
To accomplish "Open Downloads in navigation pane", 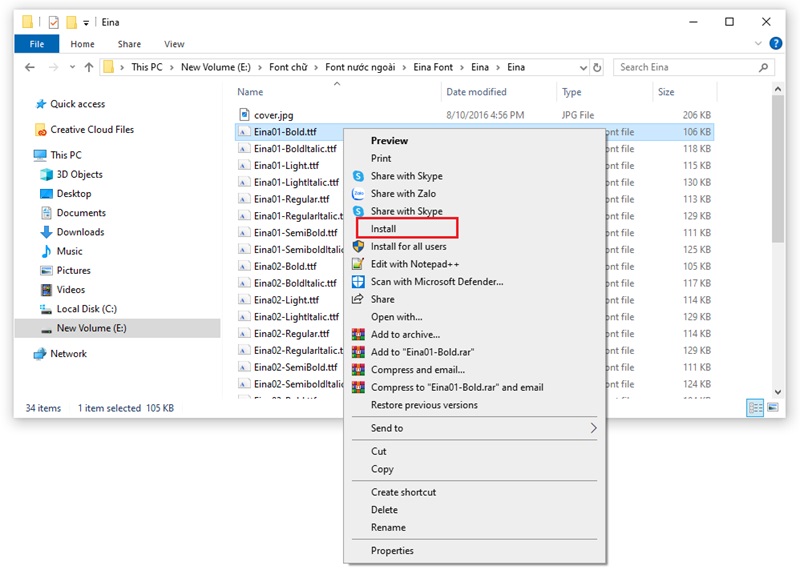I will [x=80, y=232].
